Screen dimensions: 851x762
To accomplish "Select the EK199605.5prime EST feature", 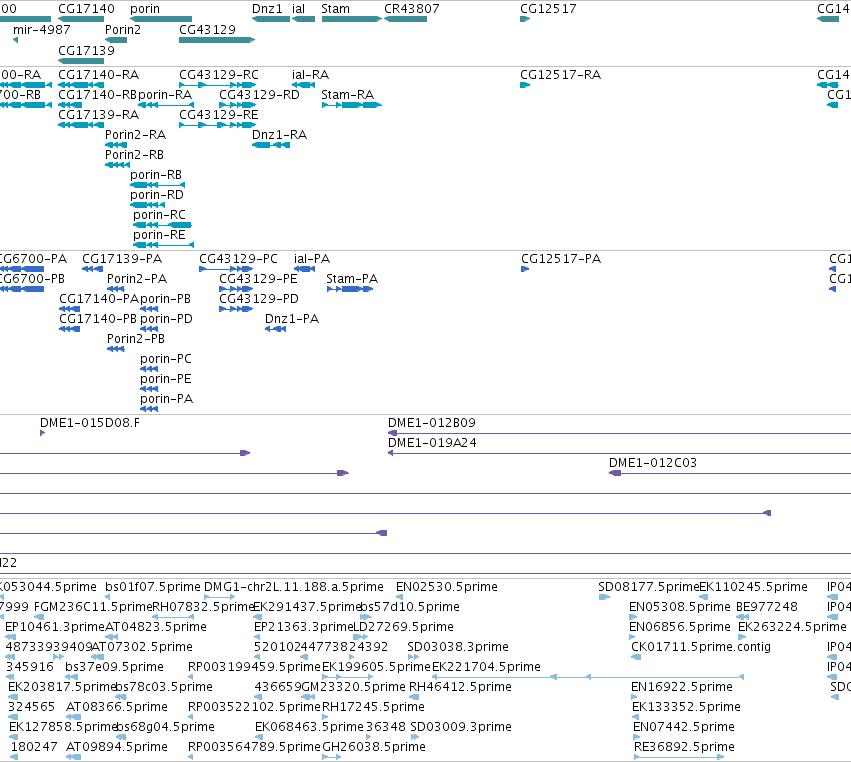I will tap(347, 677).
